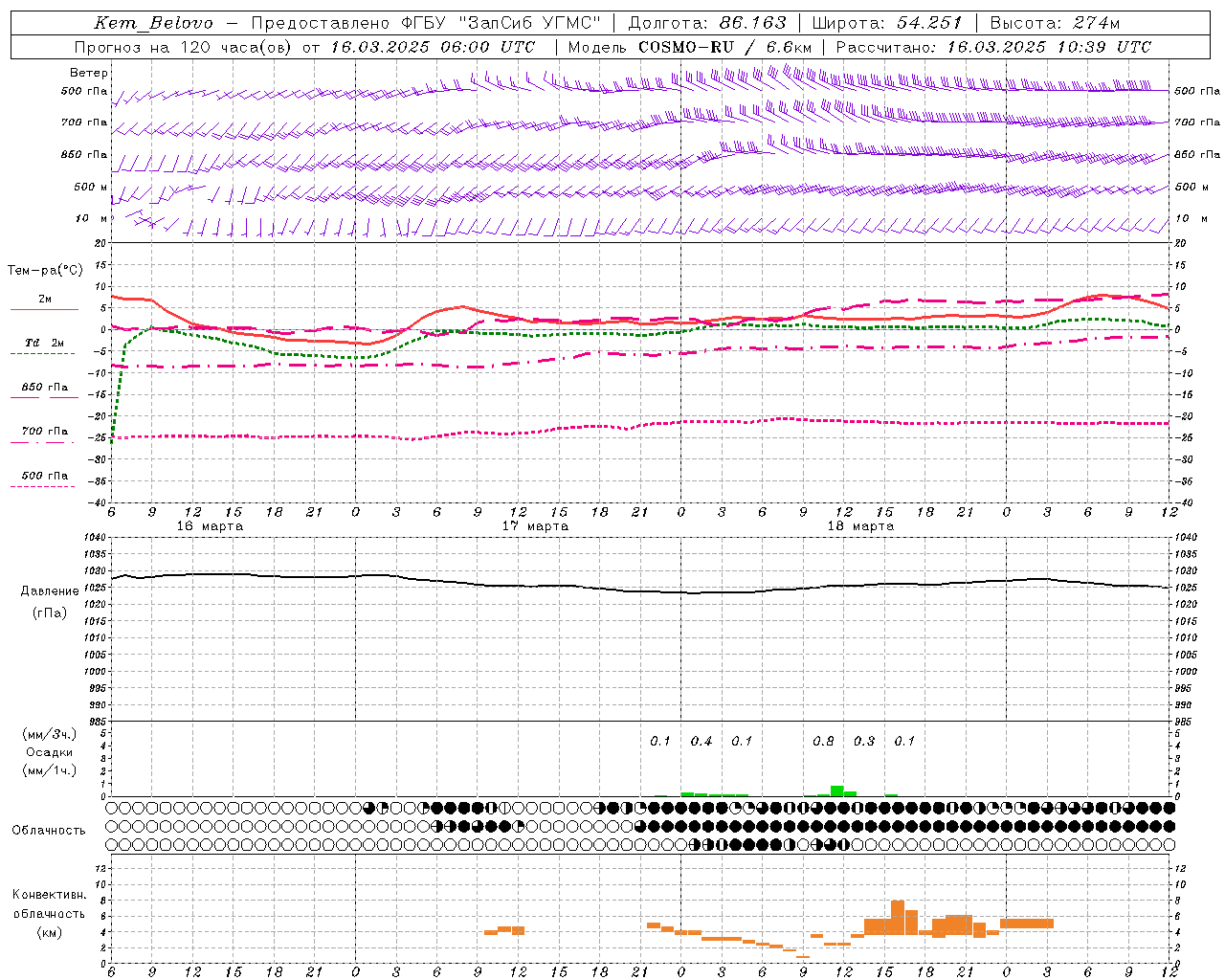
Task: Select the 0.8 precipitation value
Action: point(823,741)
